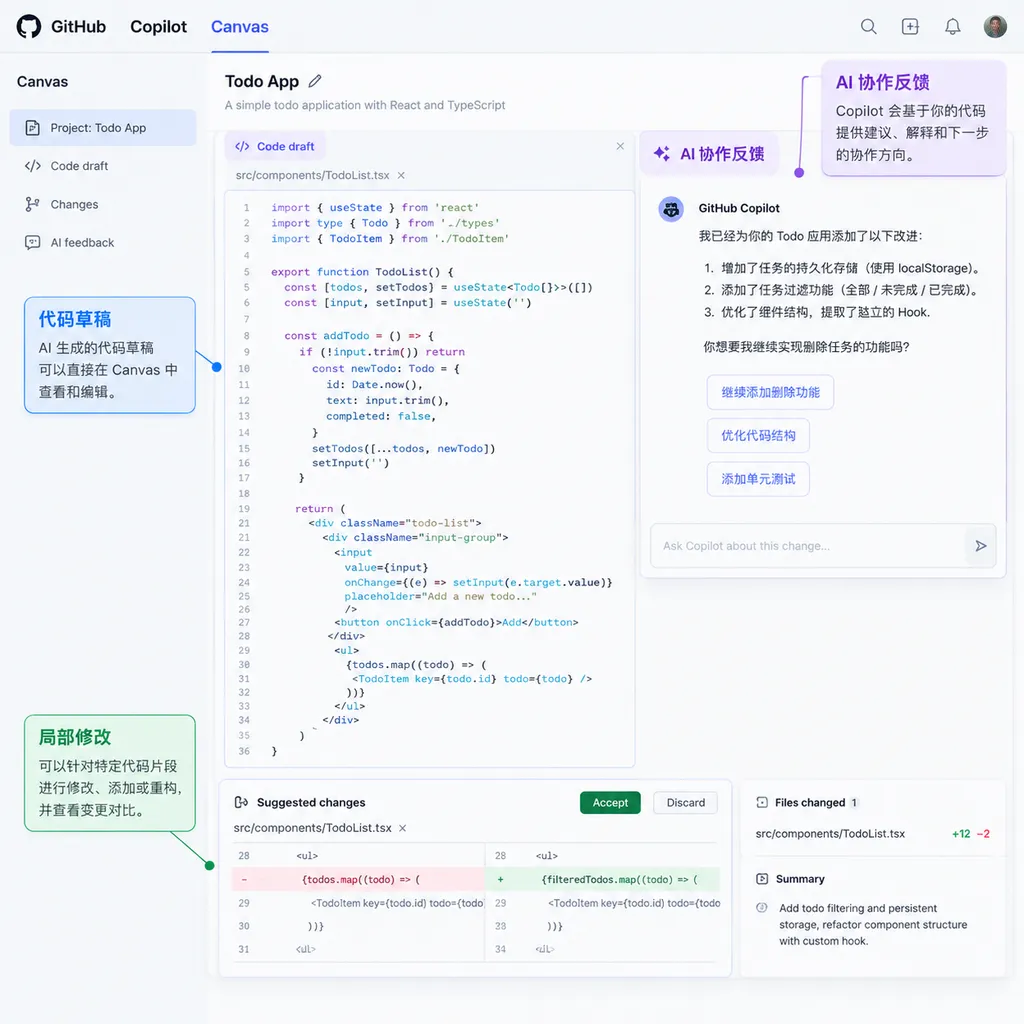Discard the suggested changes

pos(685,803)
